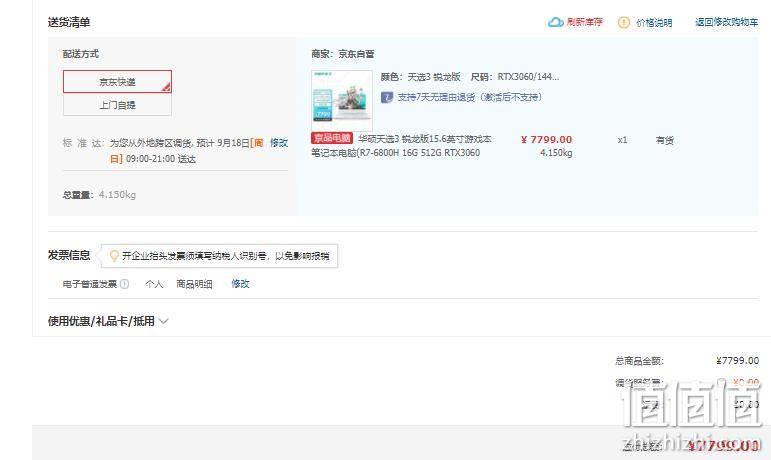
Task: Click 尺码：RTX3060/144... attribute text
Action: 515,77
